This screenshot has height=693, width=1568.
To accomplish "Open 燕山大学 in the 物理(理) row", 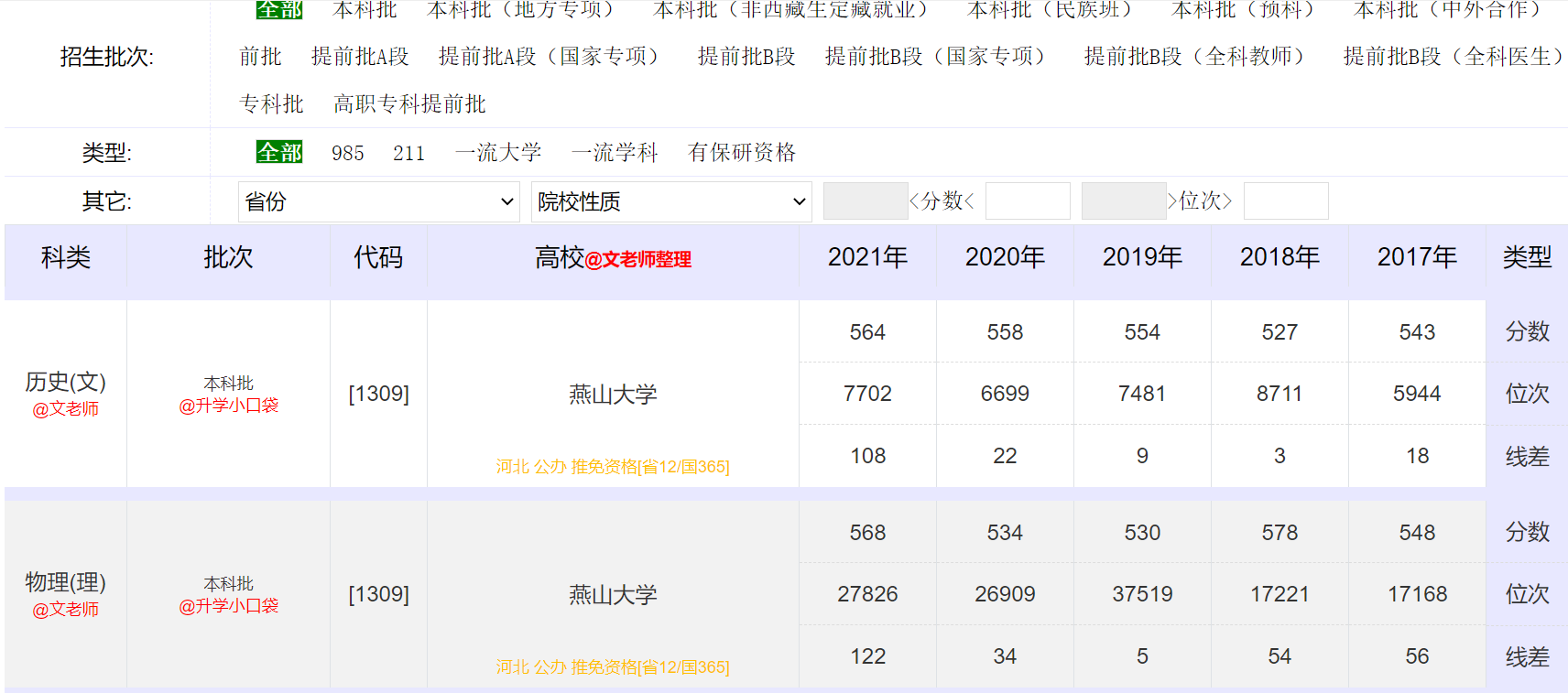I will [613, 595].
